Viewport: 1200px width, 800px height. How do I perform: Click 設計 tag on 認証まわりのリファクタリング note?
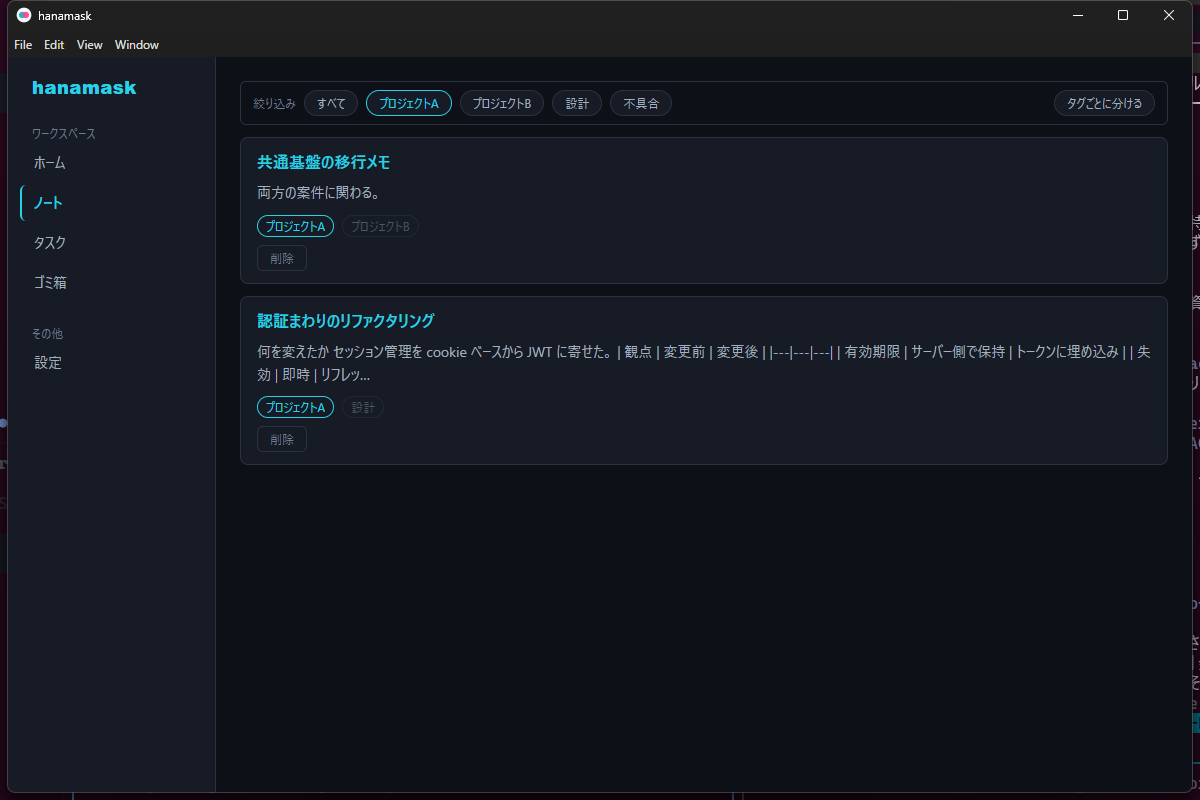(363, 407)
